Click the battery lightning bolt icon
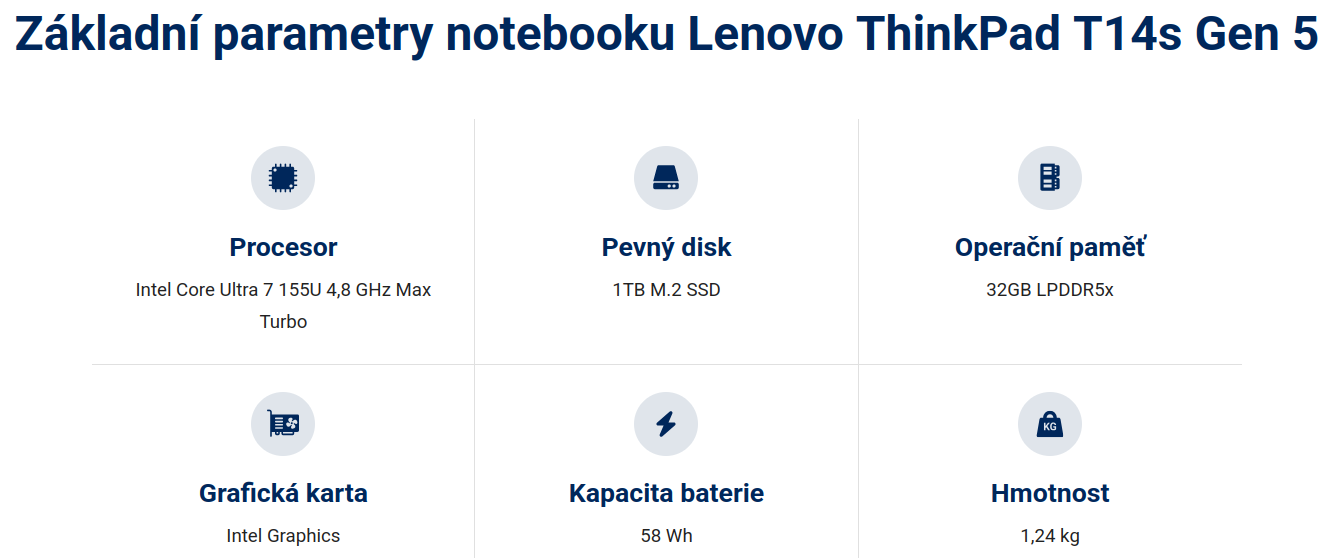1332x558 pixels. [666, 424]
